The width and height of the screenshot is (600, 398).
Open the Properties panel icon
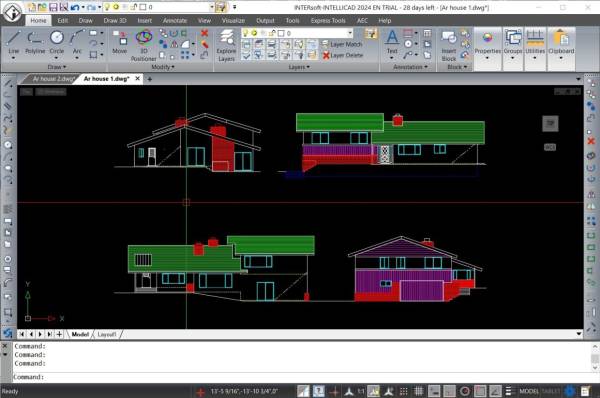(488, 43)
